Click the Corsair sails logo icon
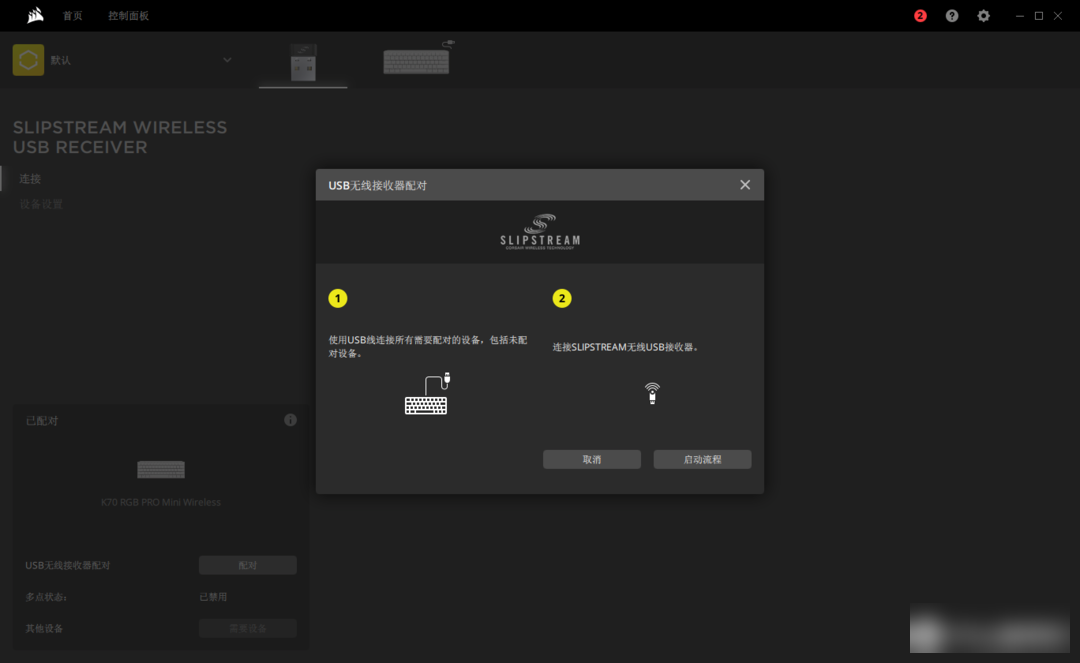The image size is (1080, 663). click(x=35, y=15)
